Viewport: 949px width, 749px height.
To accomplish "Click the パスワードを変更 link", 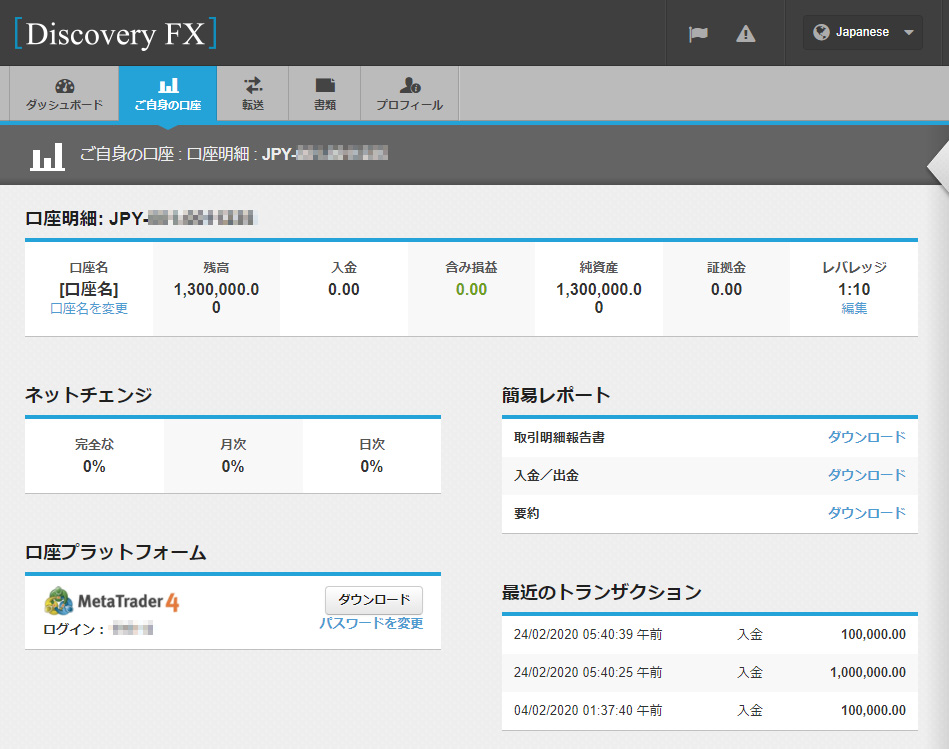I will pyautogui.click(x=371, y=623).
